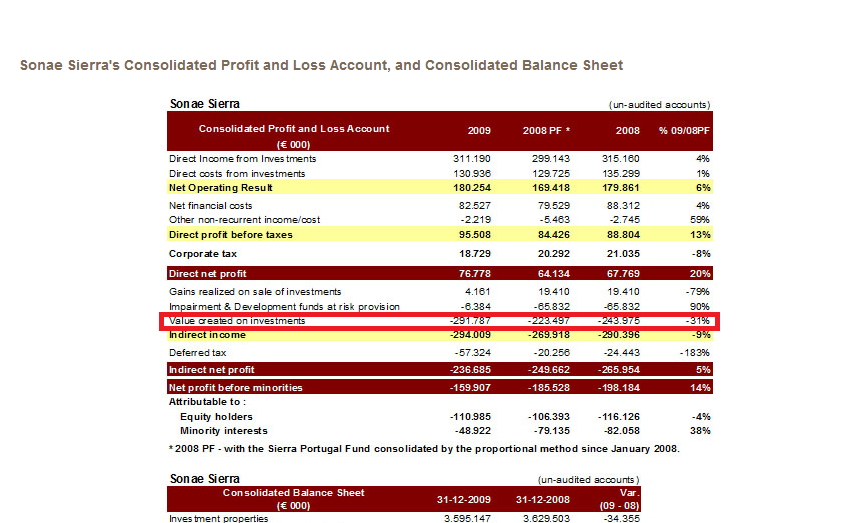Screen dimensions: 847x523
Task: Click 'Gains realized on sale of investments'
Action: [x=255, y=292]
